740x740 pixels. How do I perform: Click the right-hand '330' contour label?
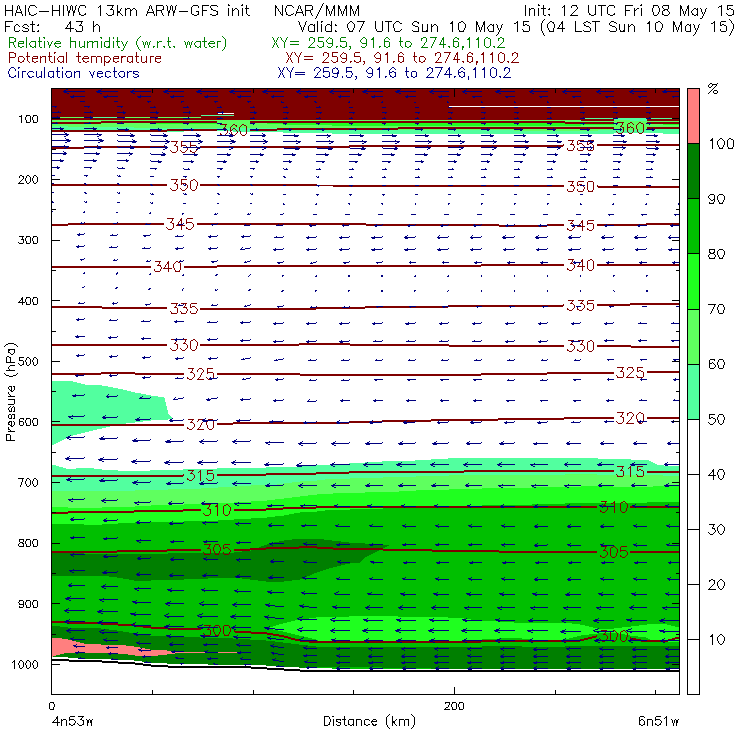tap(581, 346)
